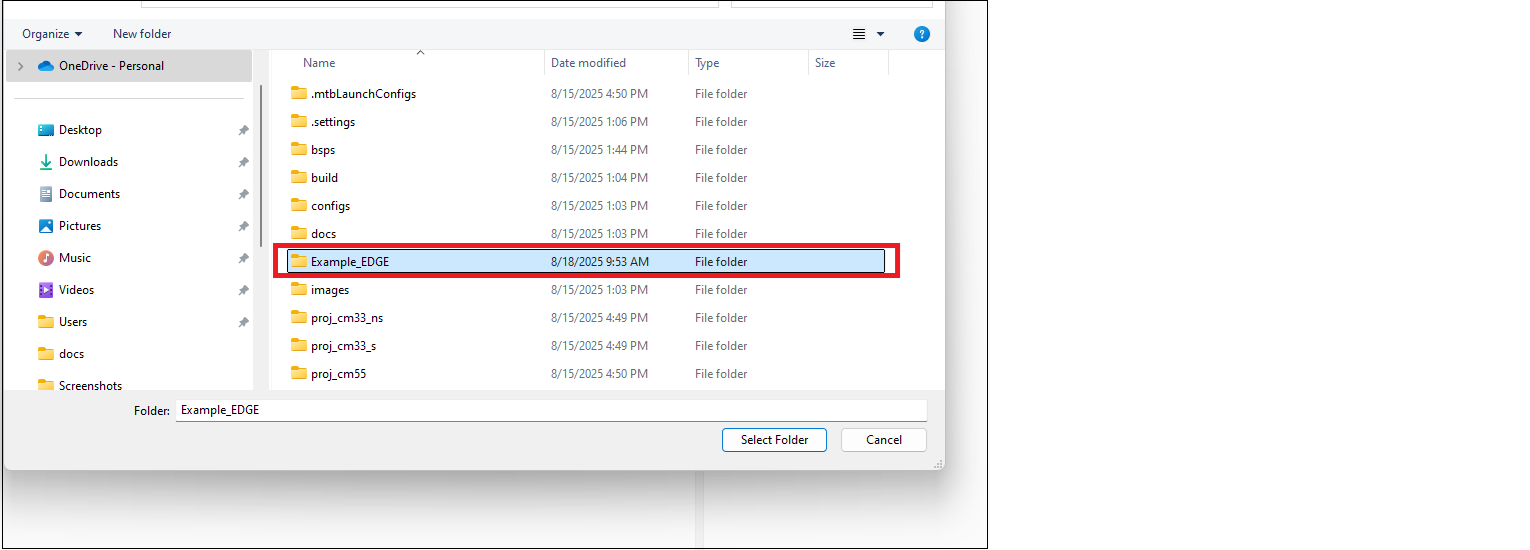Sort list by Name column header
The image size is (1530, 550).
tap(319, 63)
